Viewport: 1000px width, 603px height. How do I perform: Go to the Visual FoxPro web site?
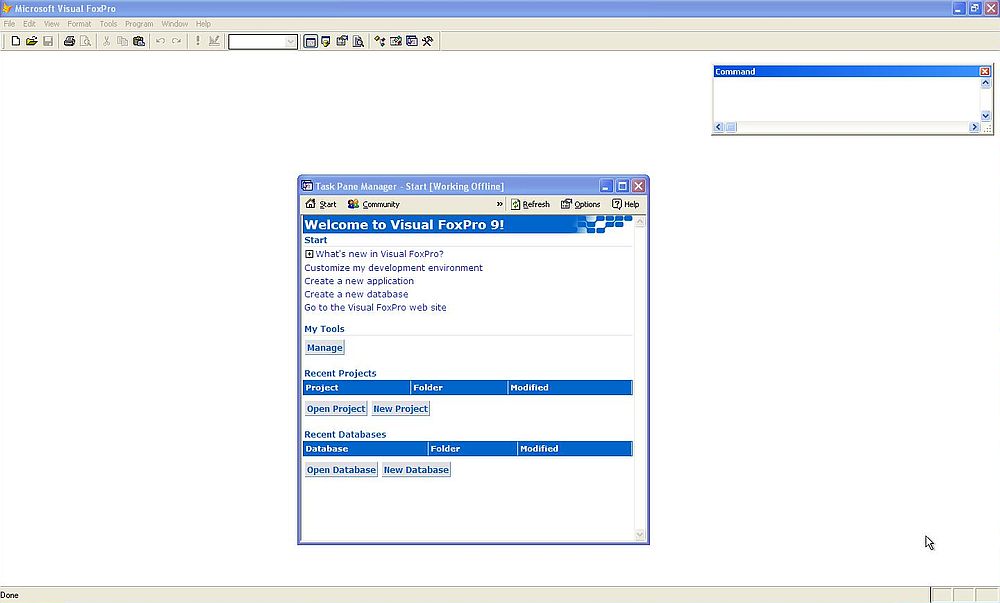coord(376,307)
